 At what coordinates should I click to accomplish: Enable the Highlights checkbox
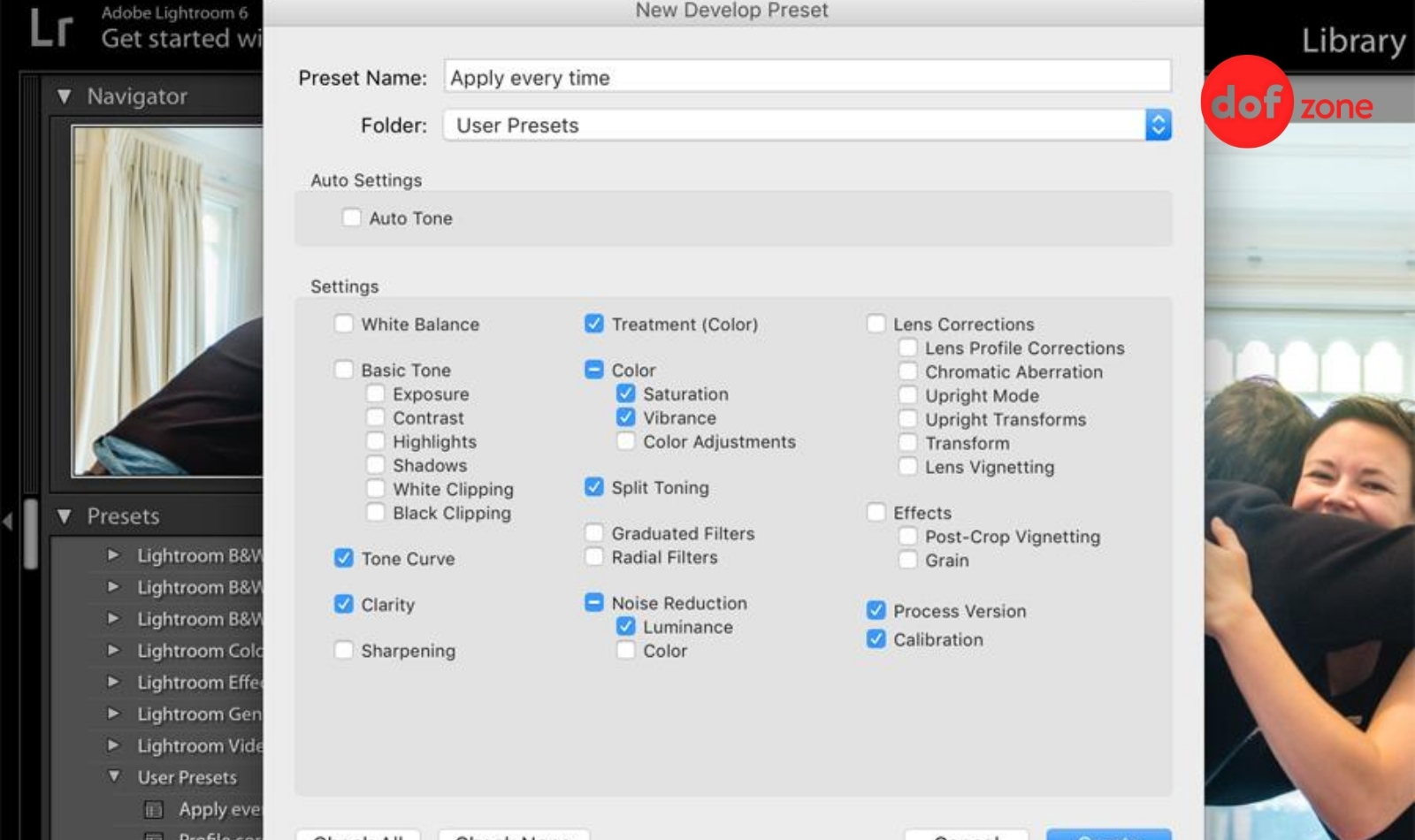[x=376, y=441]
